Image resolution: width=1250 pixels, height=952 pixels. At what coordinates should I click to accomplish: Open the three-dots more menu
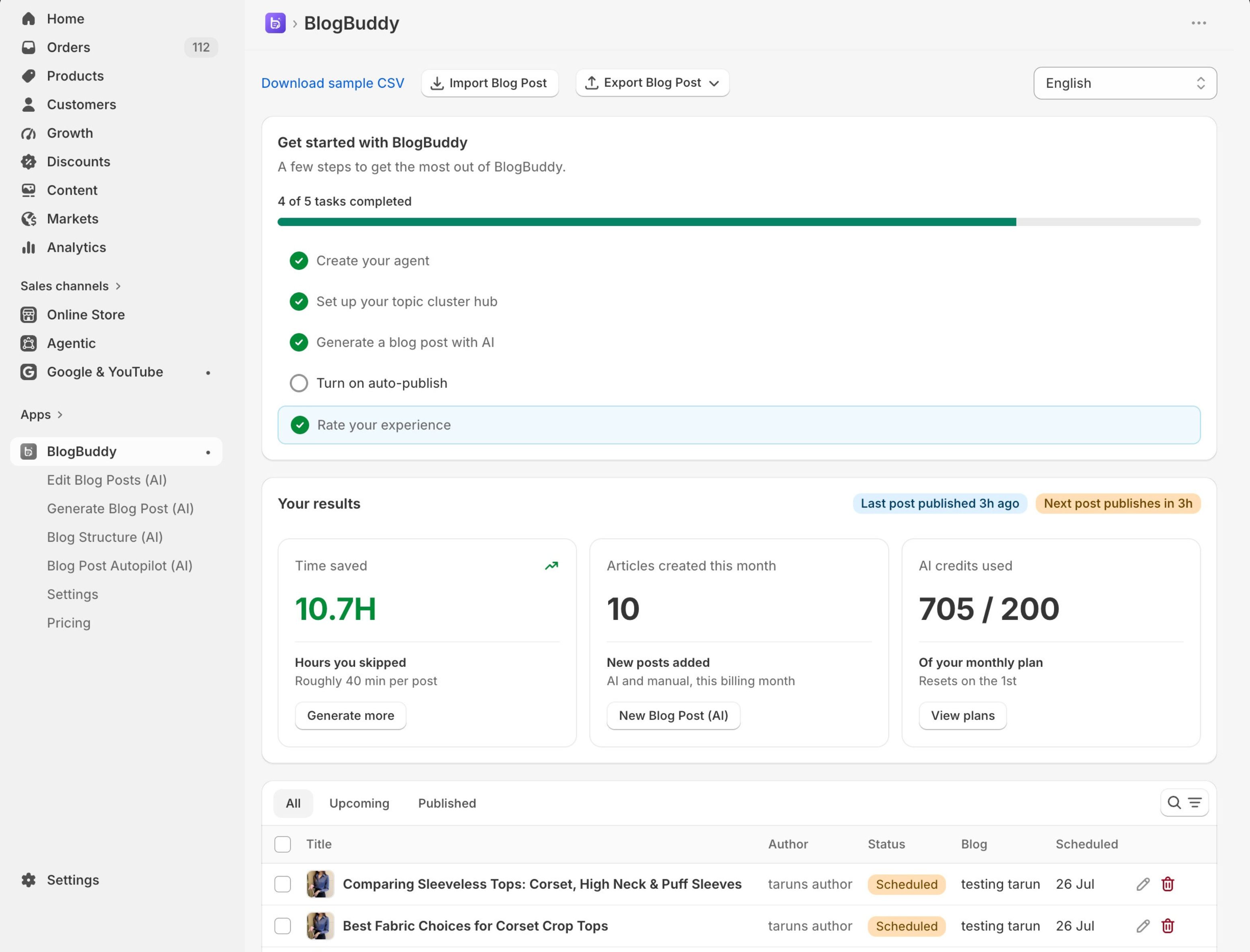tap(1199, 23)
